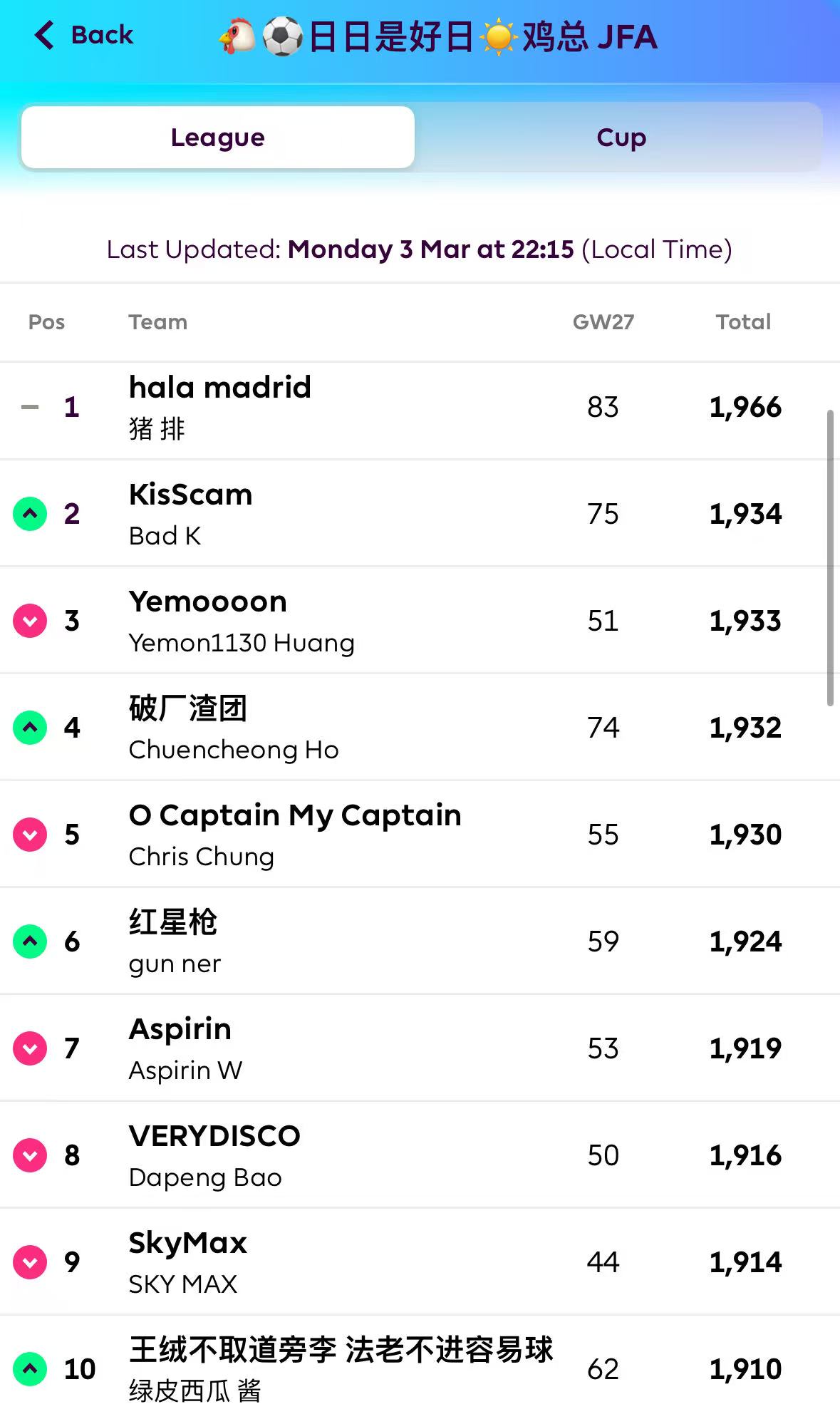Click red drop icon for O Captain My Captain
The width and height of the screenshot is (840, 1419).
30,835
